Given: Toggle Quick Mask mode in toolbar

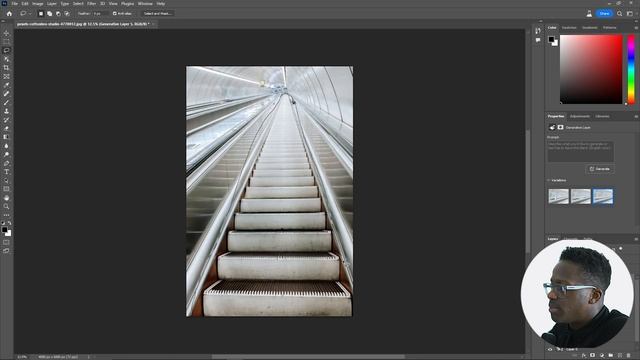Looking at the screenshot, I should point(7,242).
